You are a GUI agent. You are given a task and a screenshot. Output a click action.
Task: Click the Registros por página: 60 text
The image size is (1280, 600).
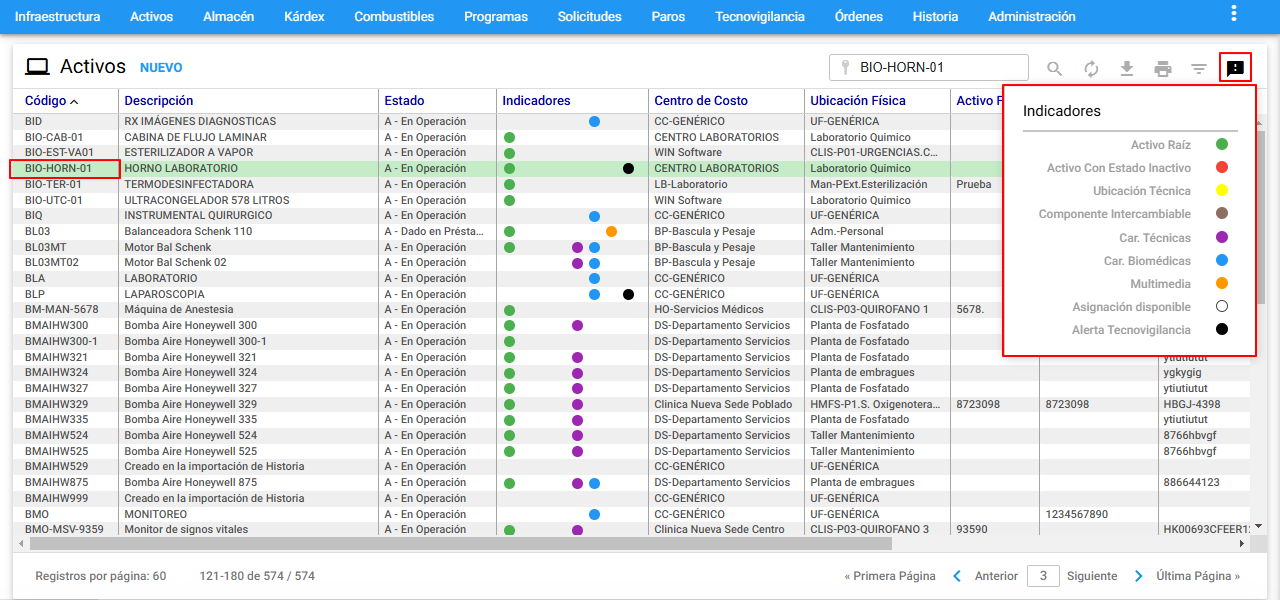click(x=101, y=576)
